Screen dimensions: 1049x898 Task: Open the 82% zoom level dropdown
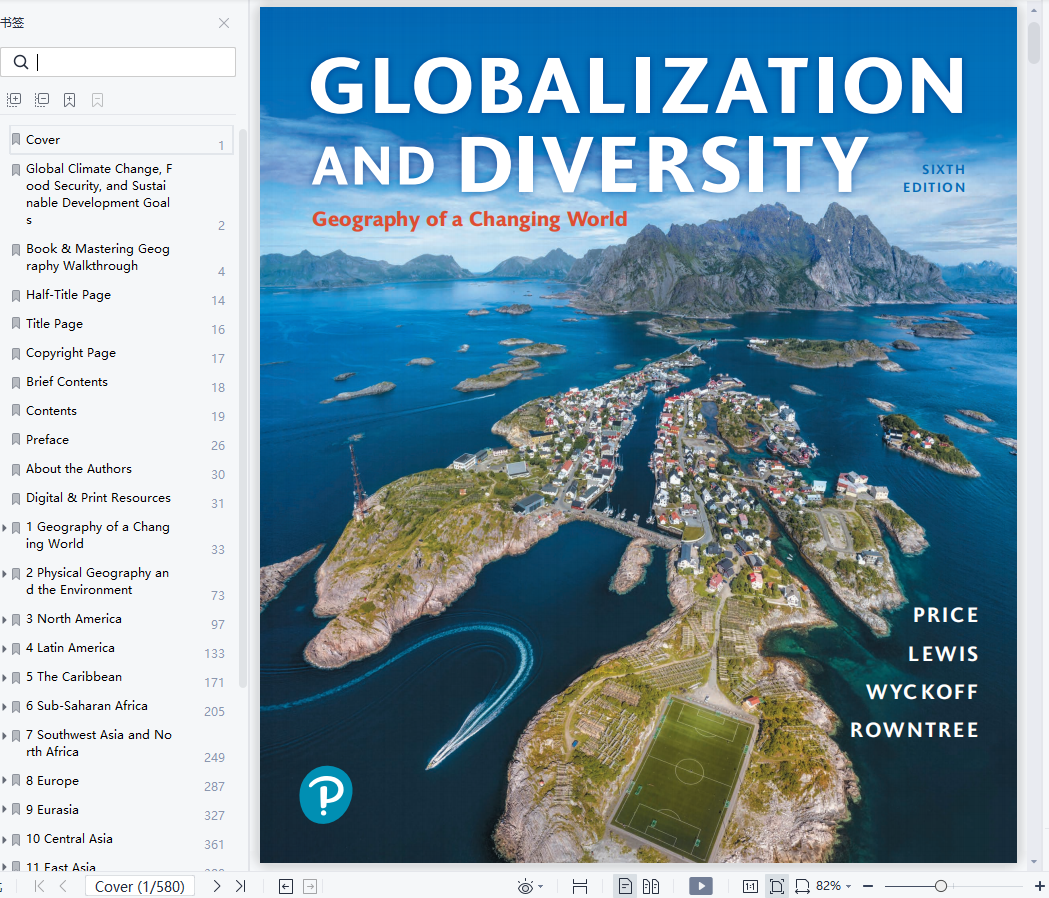pos(834,886)
